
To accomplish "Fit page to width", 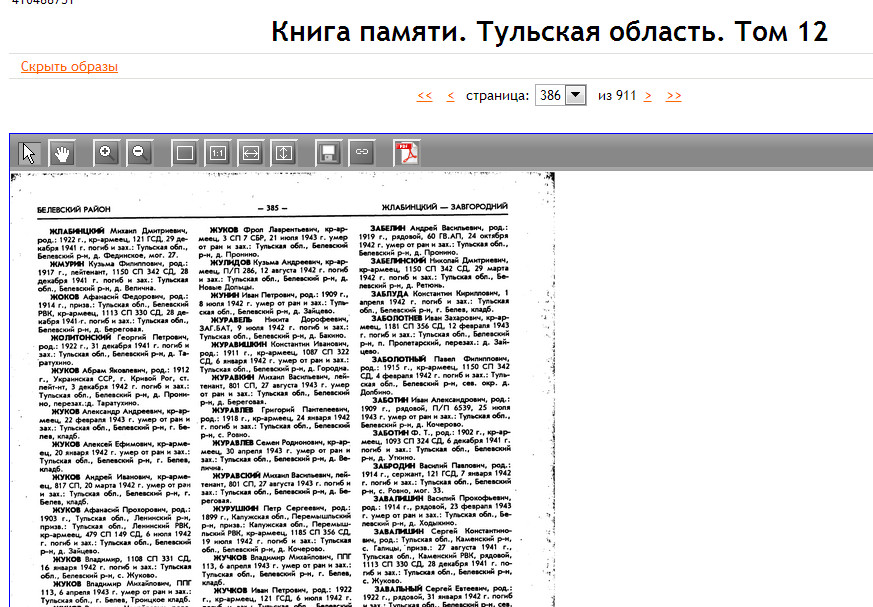I will click(x=251, y=153).
